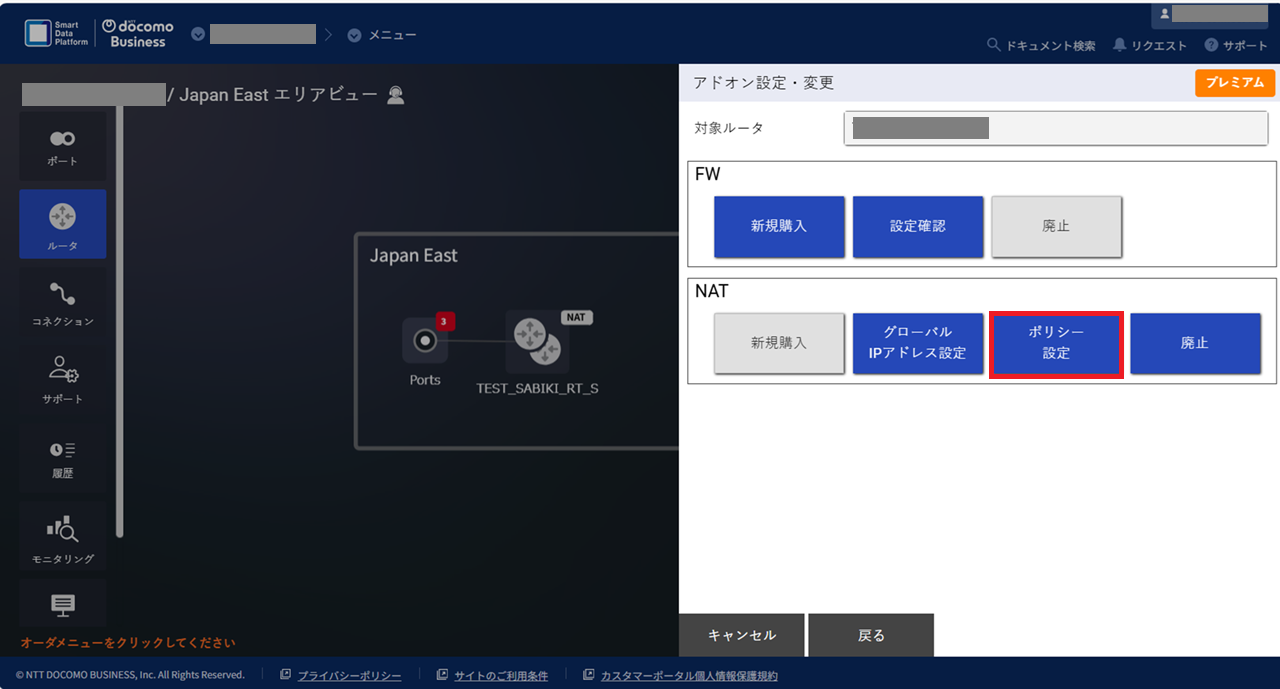Click the 対象ルータ input field

(1055, 128)
